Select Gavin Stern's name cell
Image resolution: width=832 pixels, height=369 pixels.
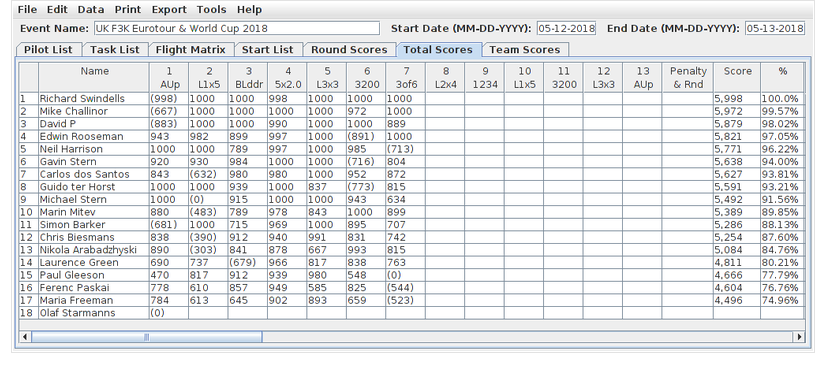coord(94,161)
